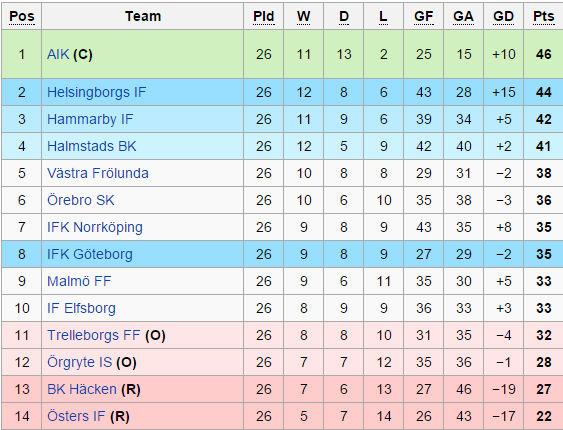563x430 pixels.
Task: Open the IFK Norrköping page
Action: tap(95, 227)
